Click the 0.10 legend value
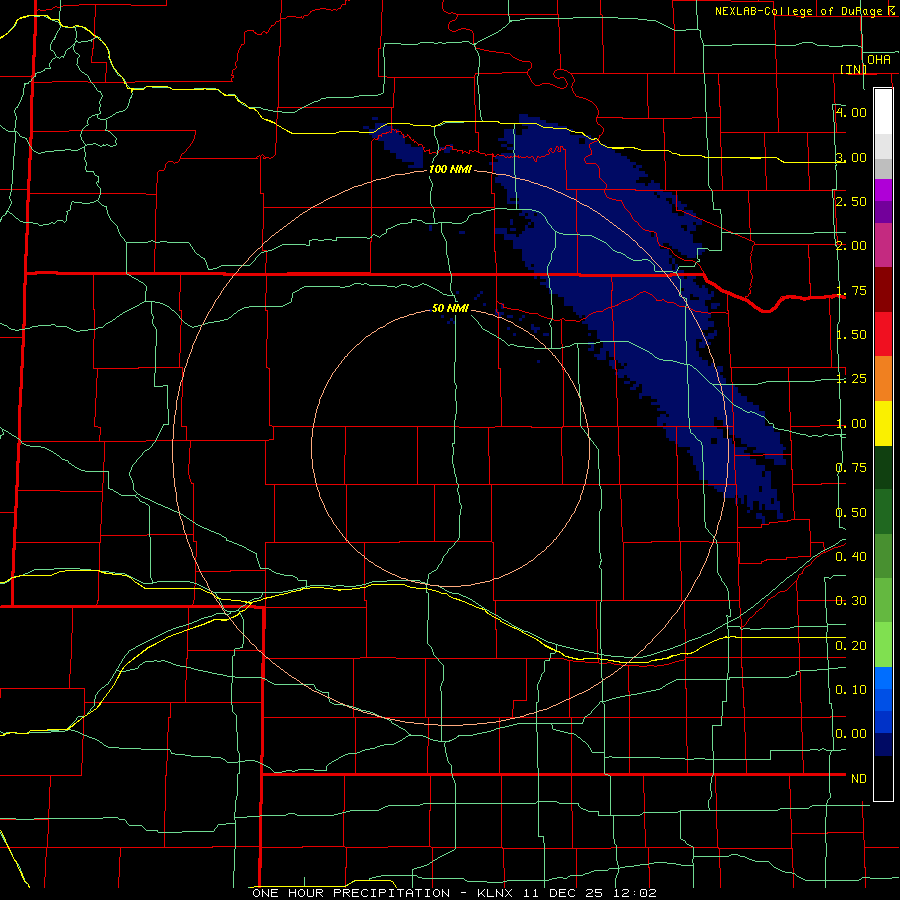Image resolution: width=900 pixels, height=900 pixels. pyautogui.click(x=851, y=689)
